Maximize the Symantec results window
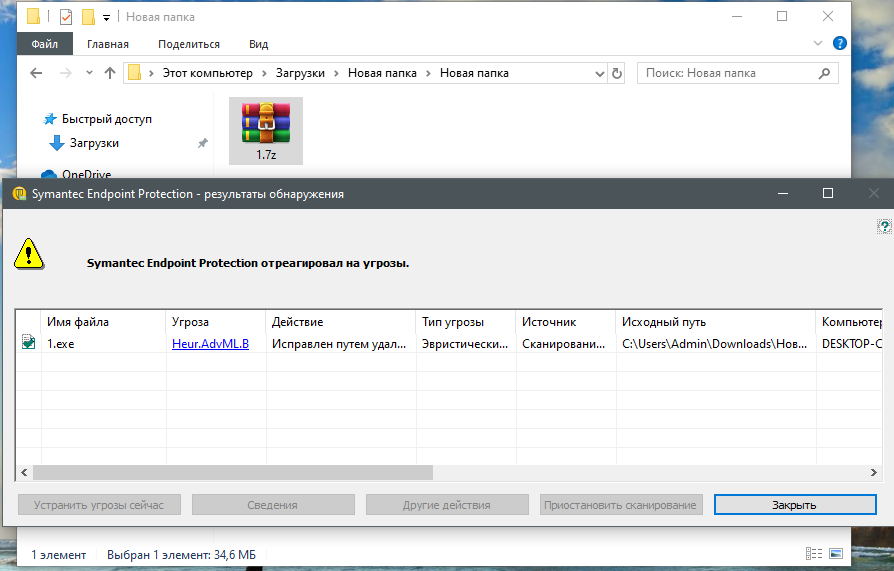This screenshot has width=894, height=571. (828, 194)
